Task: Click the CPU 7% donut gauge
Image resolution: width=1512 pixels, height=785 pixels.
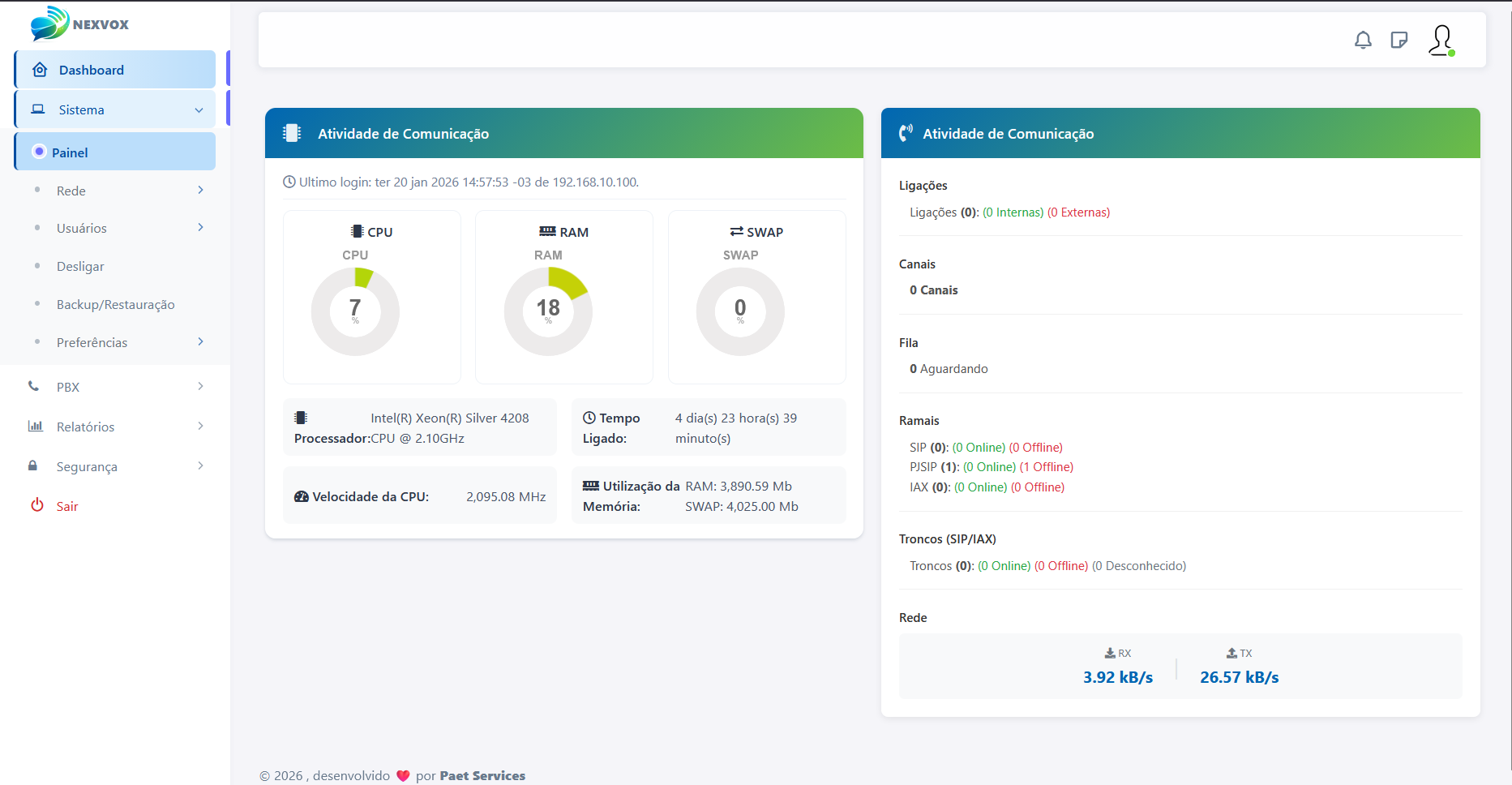Action: (355, 311)
